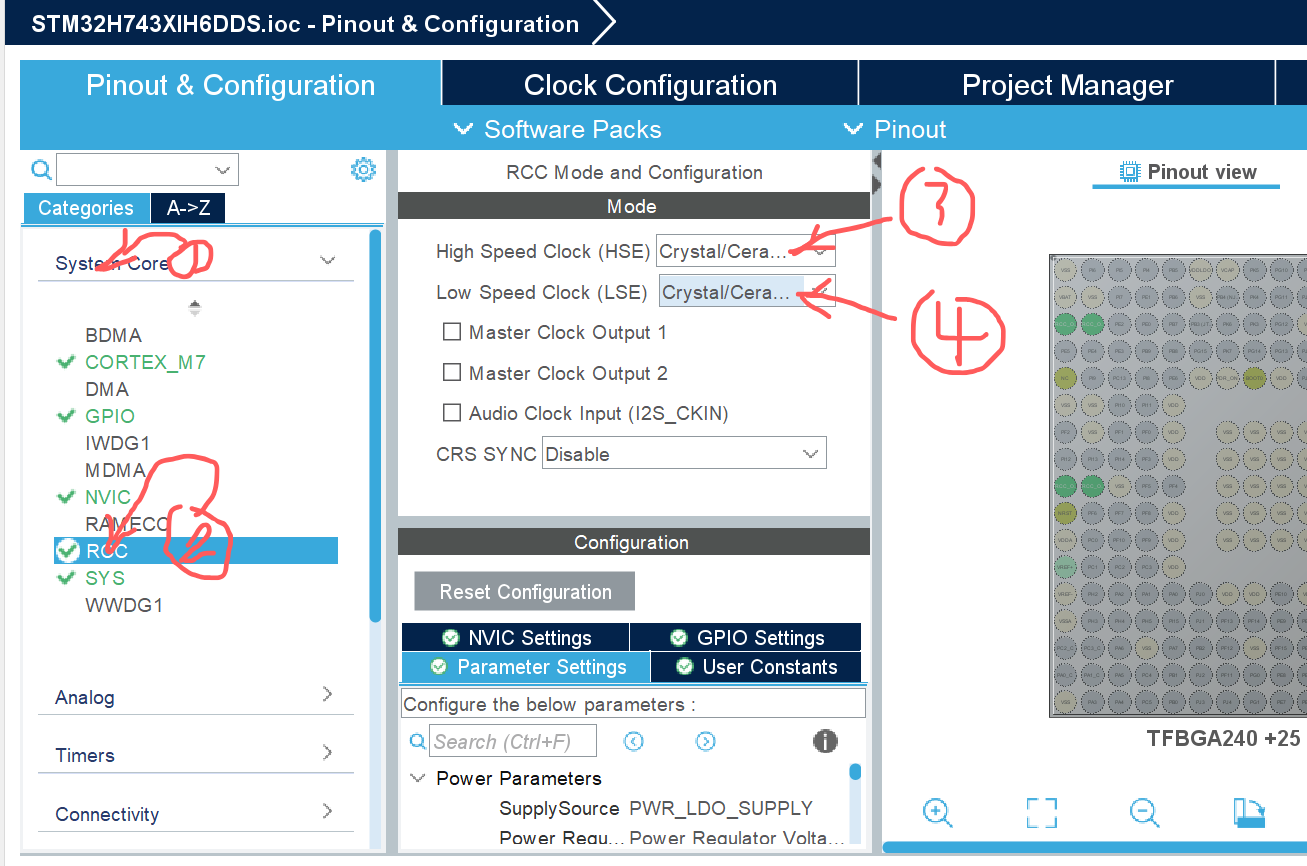Screen dimensions: 1307x866
Task: Expand the Timers category
Action: tap(327, 752)
